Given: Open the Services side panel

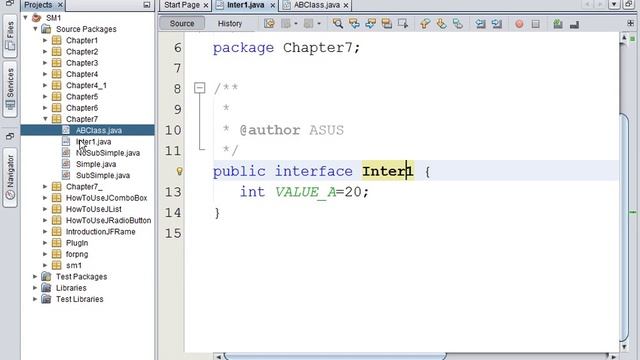Looking at the screenshot, I should pos(10,89).
